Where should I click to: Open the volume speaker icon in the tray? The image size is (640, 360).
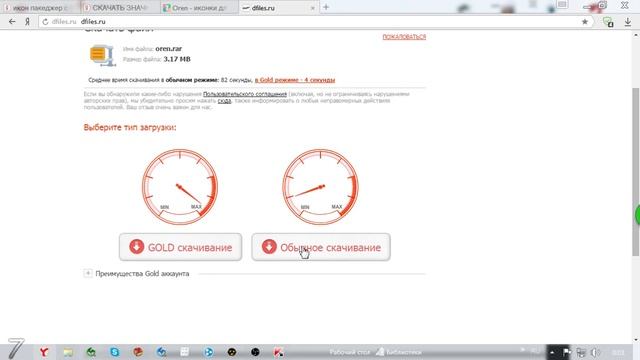(596, 352)
